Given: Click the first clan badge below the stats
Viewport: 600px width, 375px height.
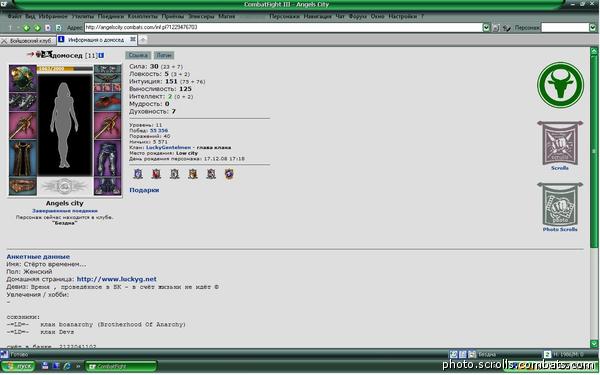Looking at the screenshot, I should pos(138,174).
